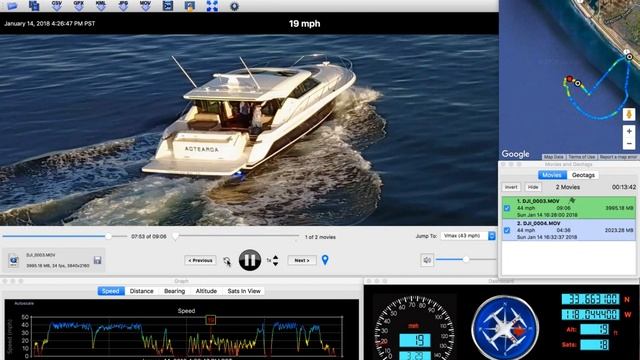Click the latitude 33.663100 readout
640x360 pixels.
(590, 299)
